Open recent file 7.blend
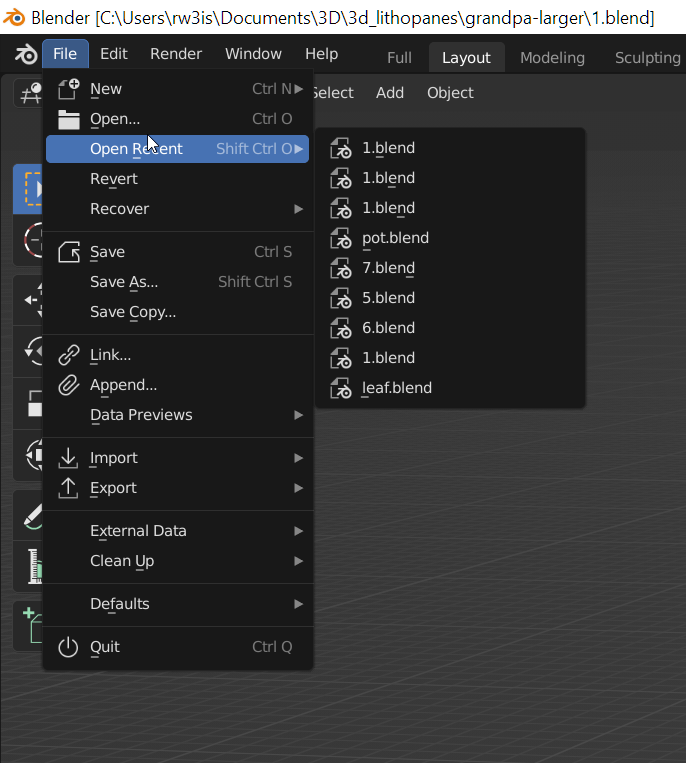The height and width of the screenshot is (763, 686). pos(450,269)
